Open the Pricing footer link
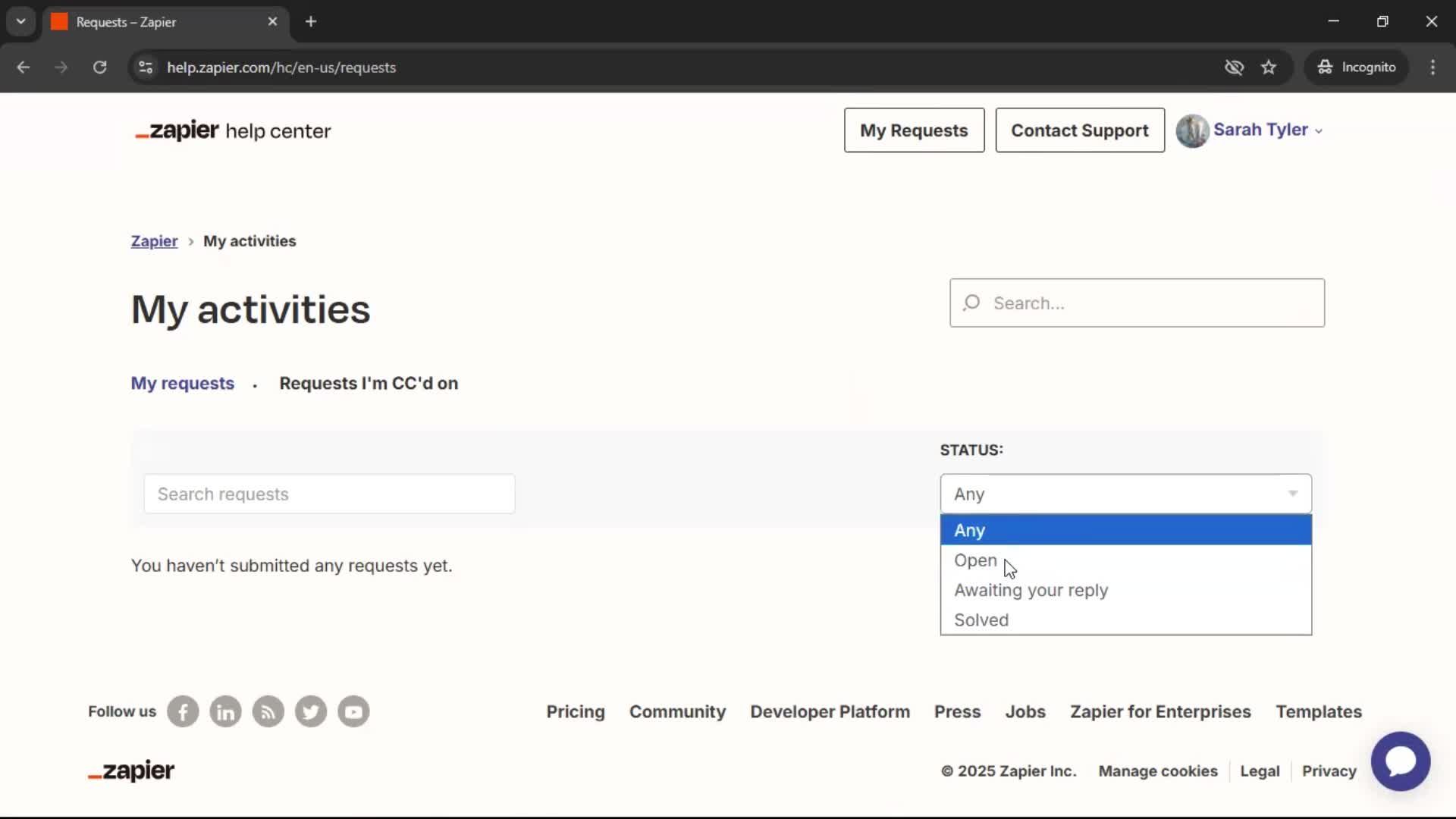Screen dimensions: 1456x819 tap(576, 711)
